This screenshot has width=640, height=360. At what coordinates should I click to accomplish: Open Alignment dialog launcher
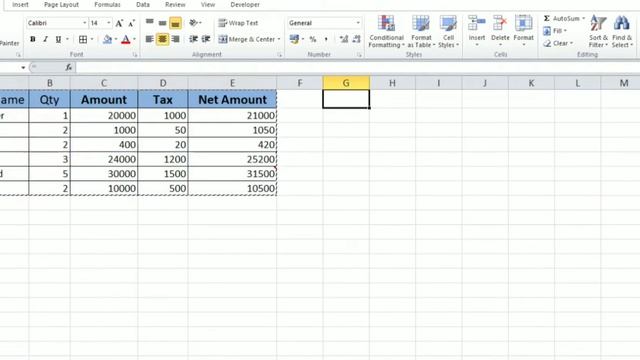(x=280, y=55)
